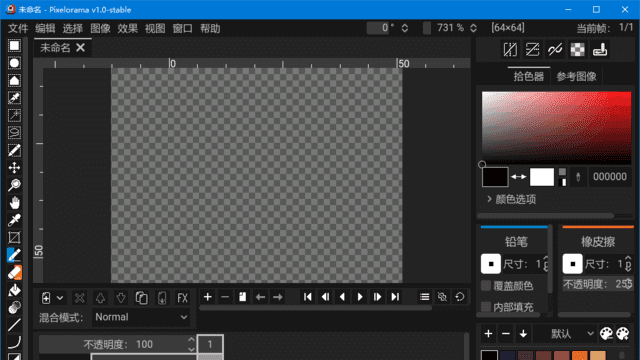Swap left and right colors
The image size is (640, 360).
click(518, 177)
